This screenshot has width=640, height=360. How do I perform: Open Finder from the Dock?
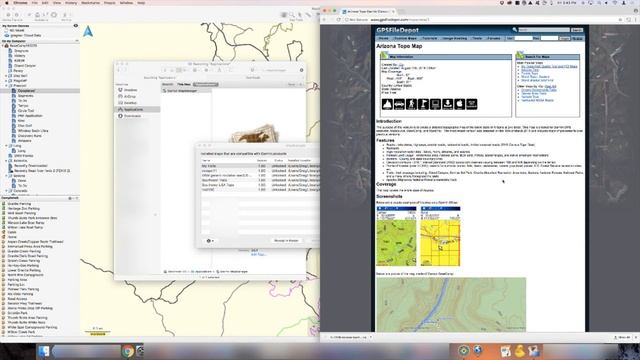[44, 351]
